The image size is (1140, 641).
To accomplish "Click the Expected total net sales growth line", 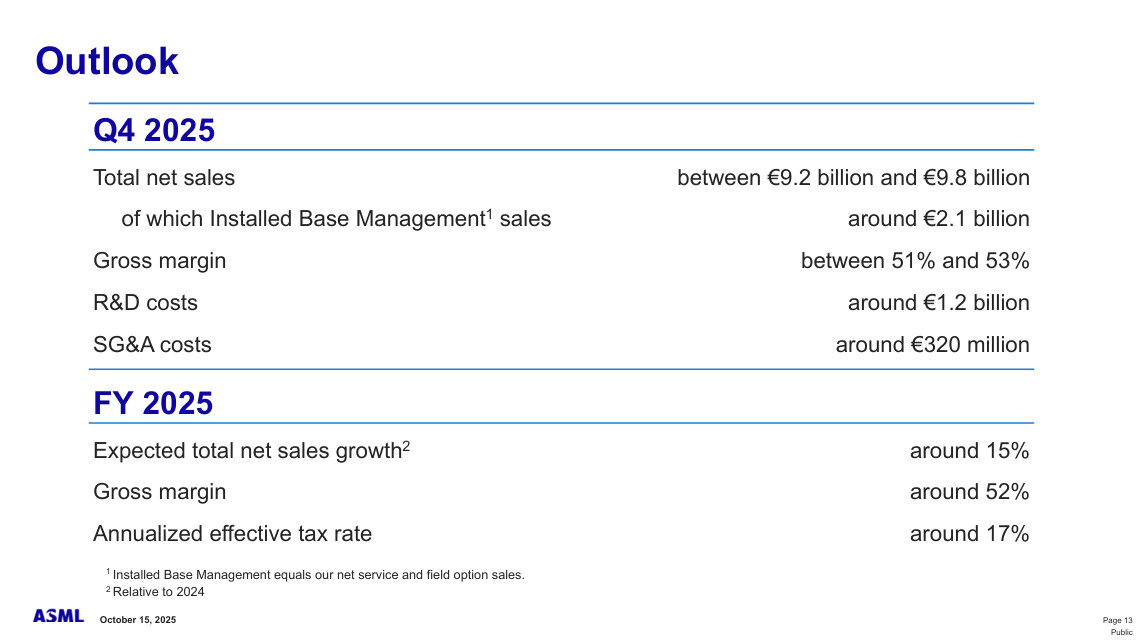I will (x=252, y=450).
